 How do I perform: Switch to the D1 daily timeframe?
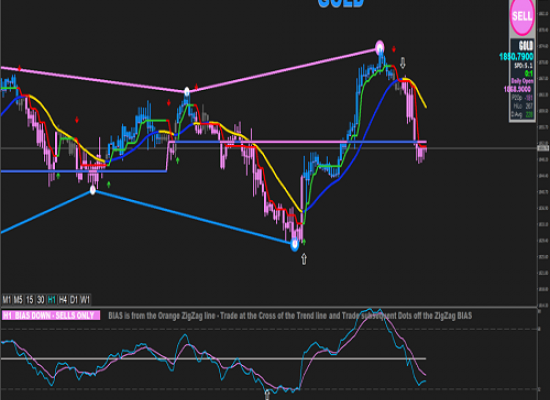pyautogui.click(x=74, y=300)
